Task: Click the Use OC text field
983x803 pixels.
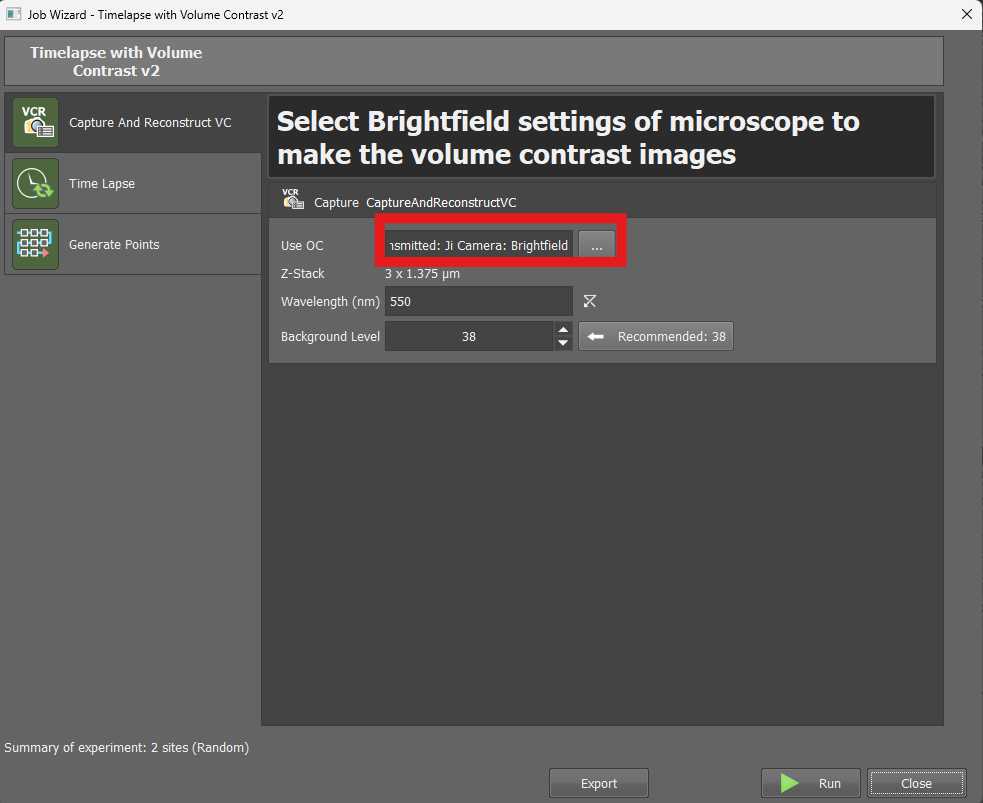Action: [x=480, y=246]
